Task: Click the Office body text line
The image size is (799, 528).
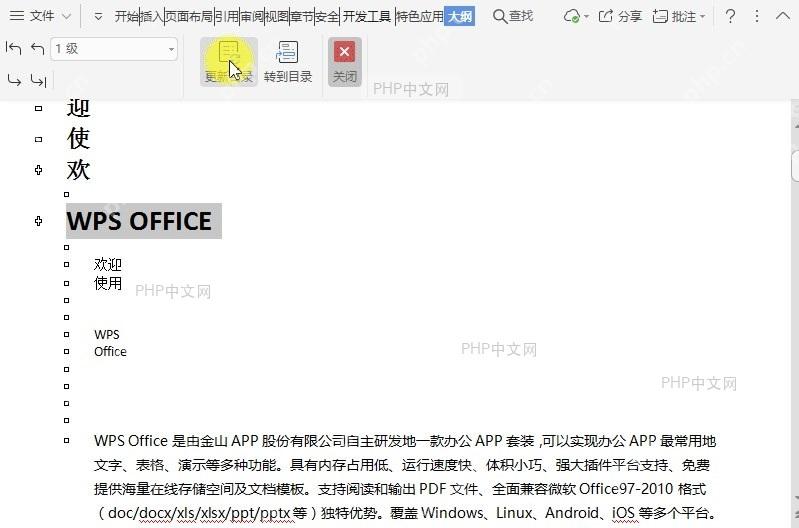Action: (x=110, y=351)
